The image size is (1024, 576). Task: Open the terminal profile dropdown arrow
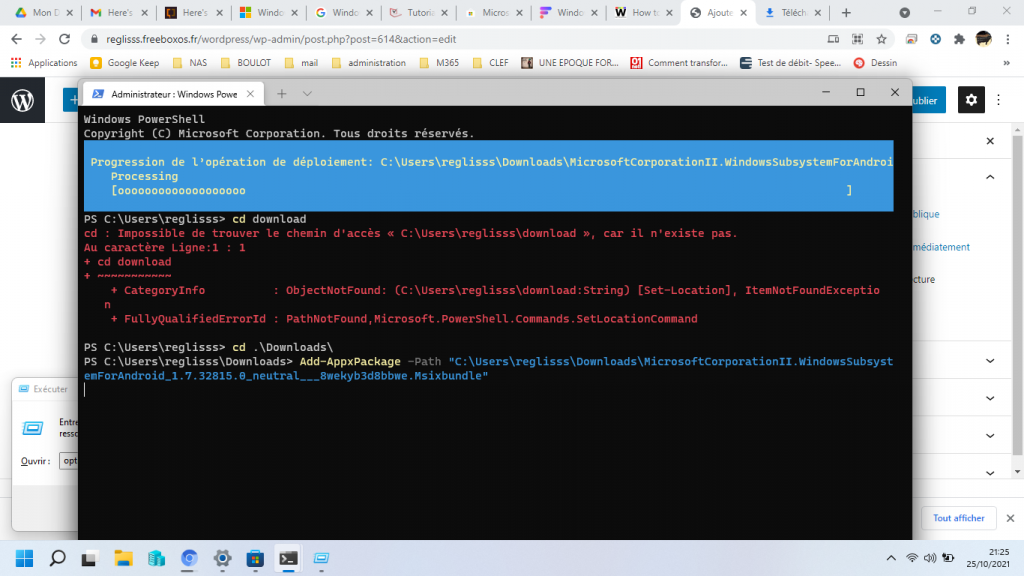tap(307, 93)
